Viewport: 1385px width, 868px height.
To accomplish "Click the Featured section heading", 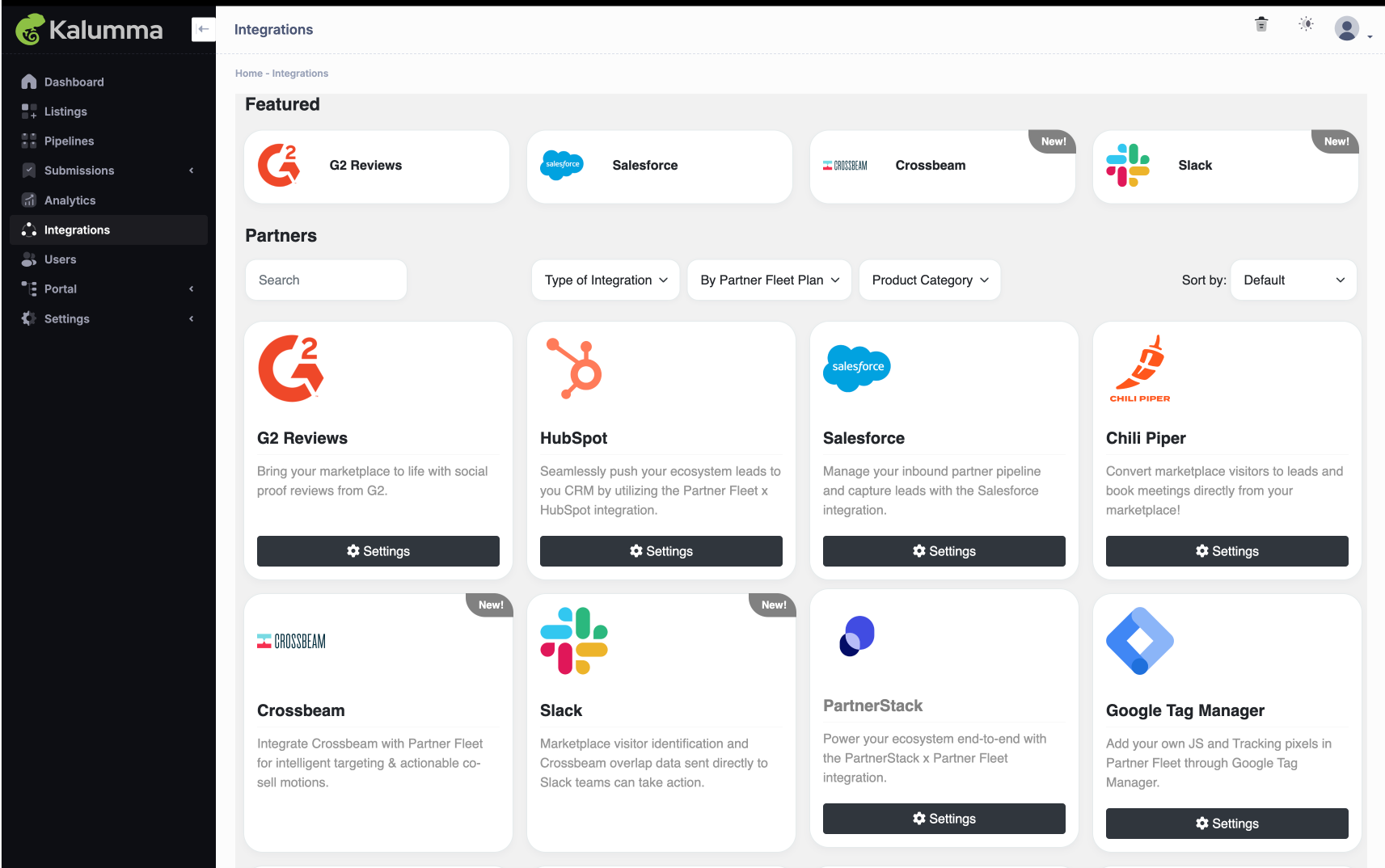I will (282, 104).
